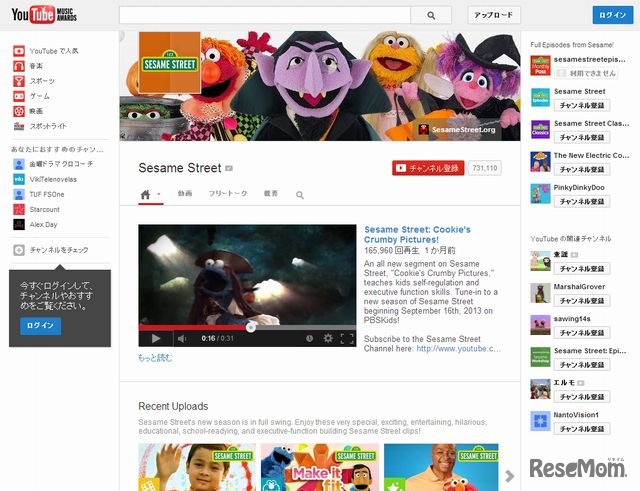
Task: Open the smiling man in orange shirt thumbnail
Action: click(x=441, y=467)
